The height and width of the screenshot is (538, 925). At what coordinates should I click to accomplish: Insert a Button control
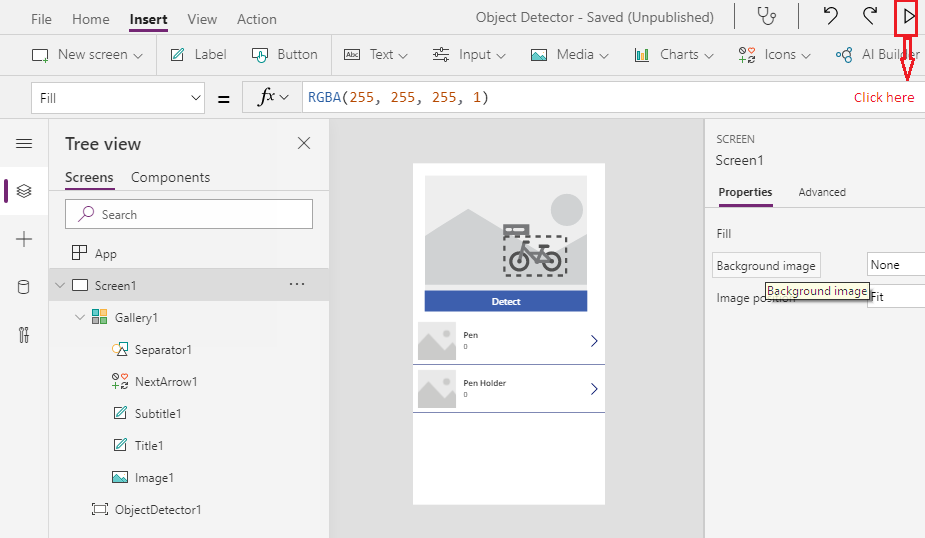point(284,55)
